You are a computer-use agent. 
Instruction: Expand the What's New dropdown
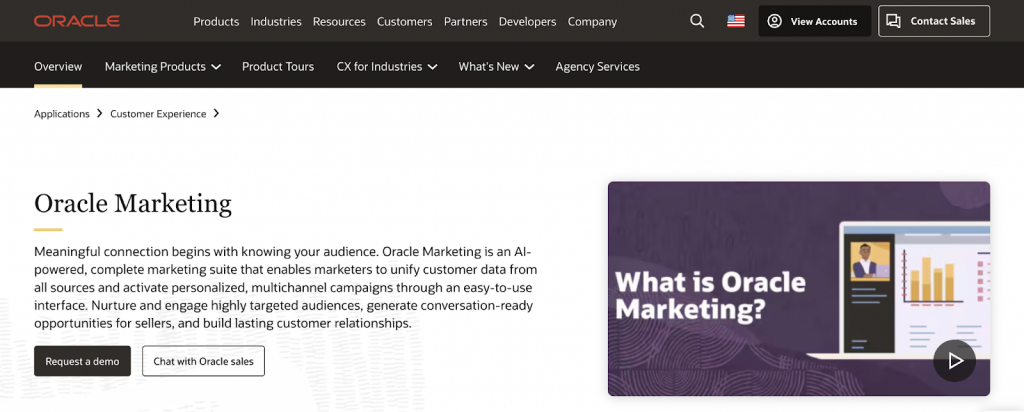(496, 66)
